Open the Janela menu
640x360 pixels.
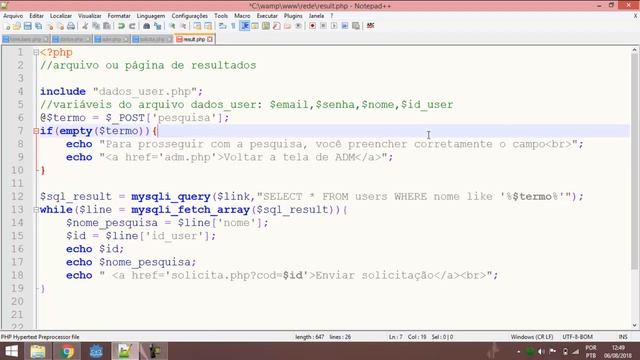tap(316, 16)
